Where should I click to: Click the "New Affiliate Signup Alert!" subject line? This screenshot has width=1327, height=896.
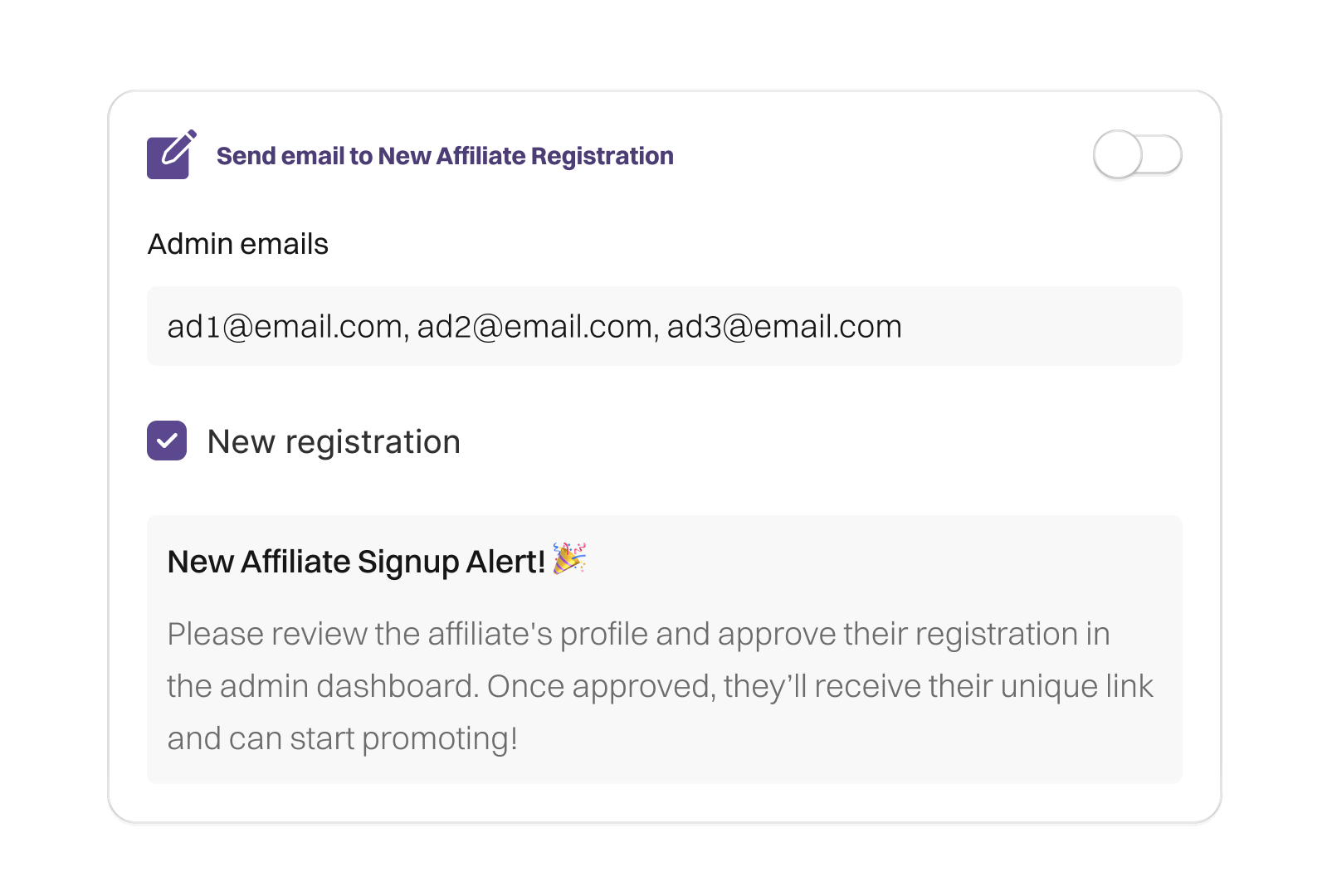[x=356, y=562]
